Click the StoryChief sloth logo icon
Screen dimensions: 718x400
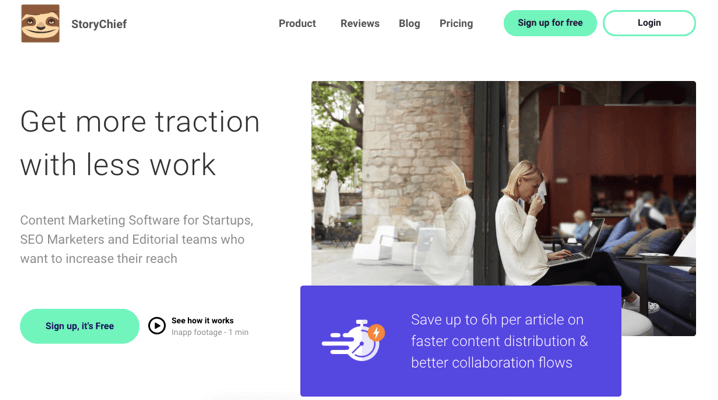(40, 23)
